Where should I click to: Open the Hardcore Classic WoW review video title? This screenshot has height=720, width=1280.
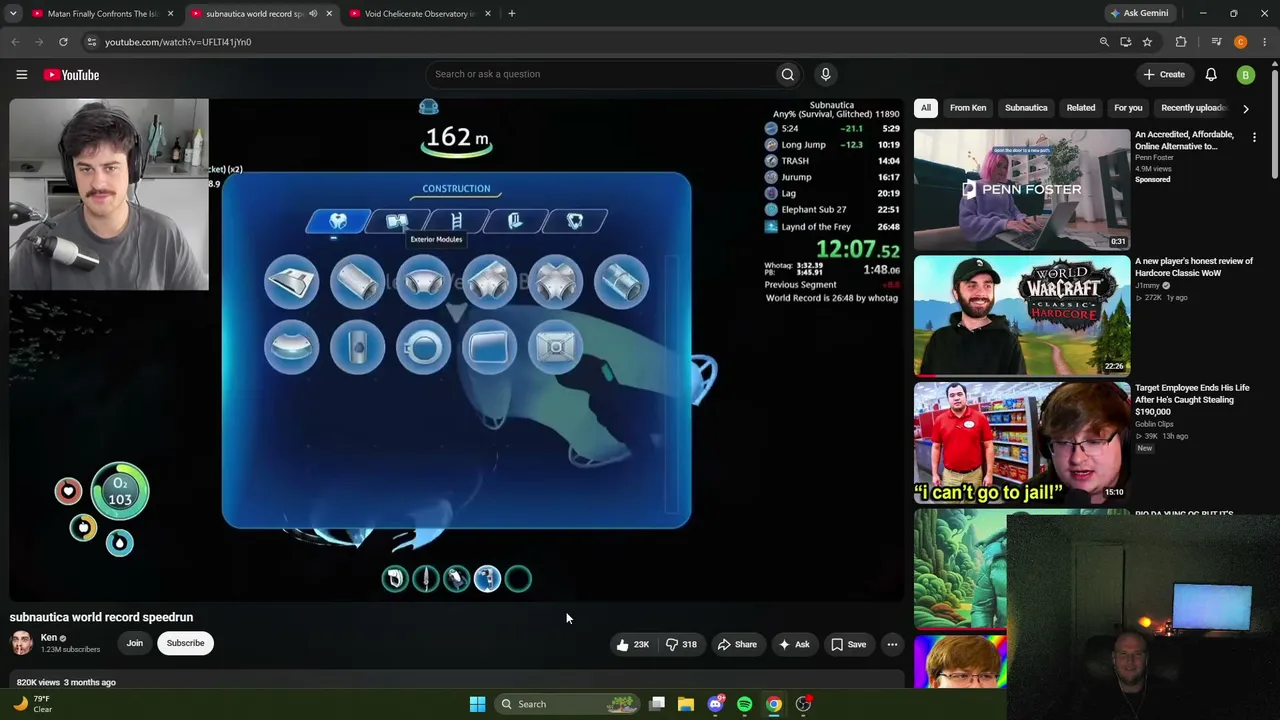(x=1194, y=267)
